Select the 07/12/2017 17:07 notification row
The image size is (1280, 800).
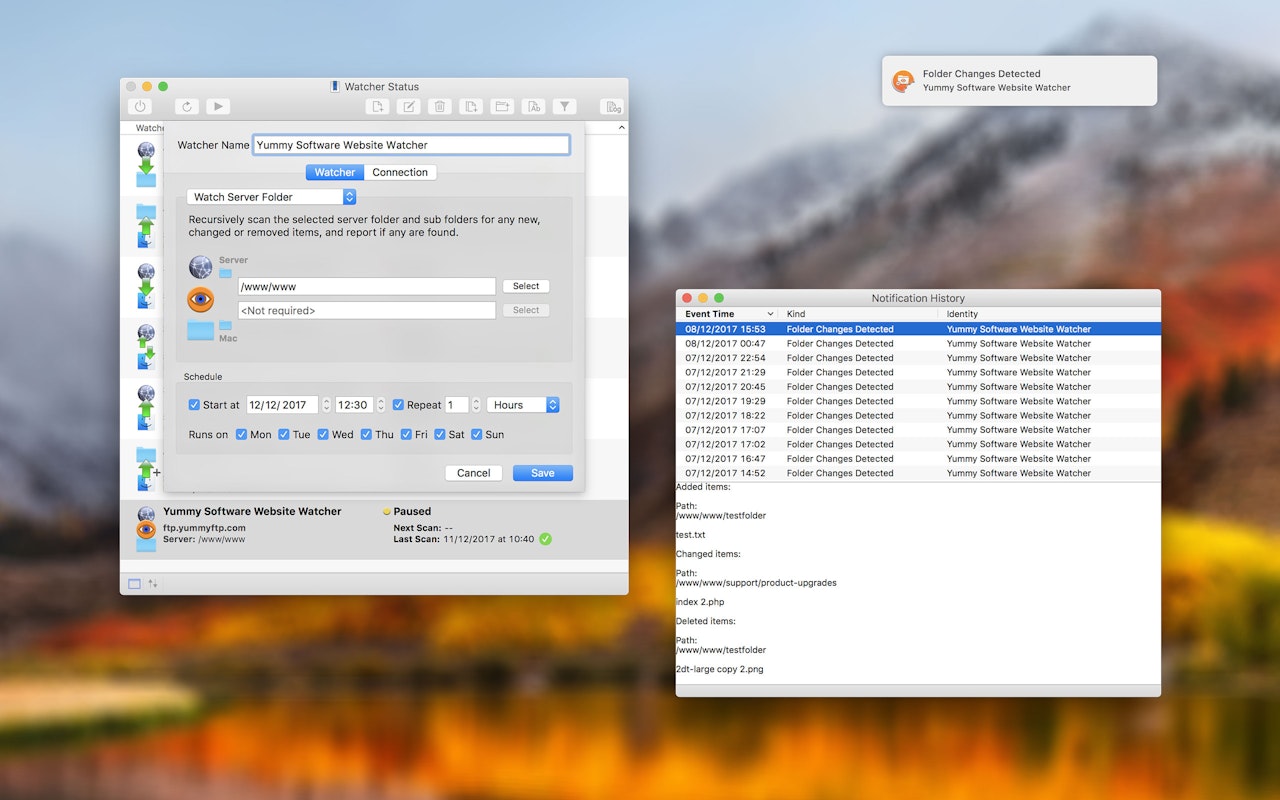[918, 430]
